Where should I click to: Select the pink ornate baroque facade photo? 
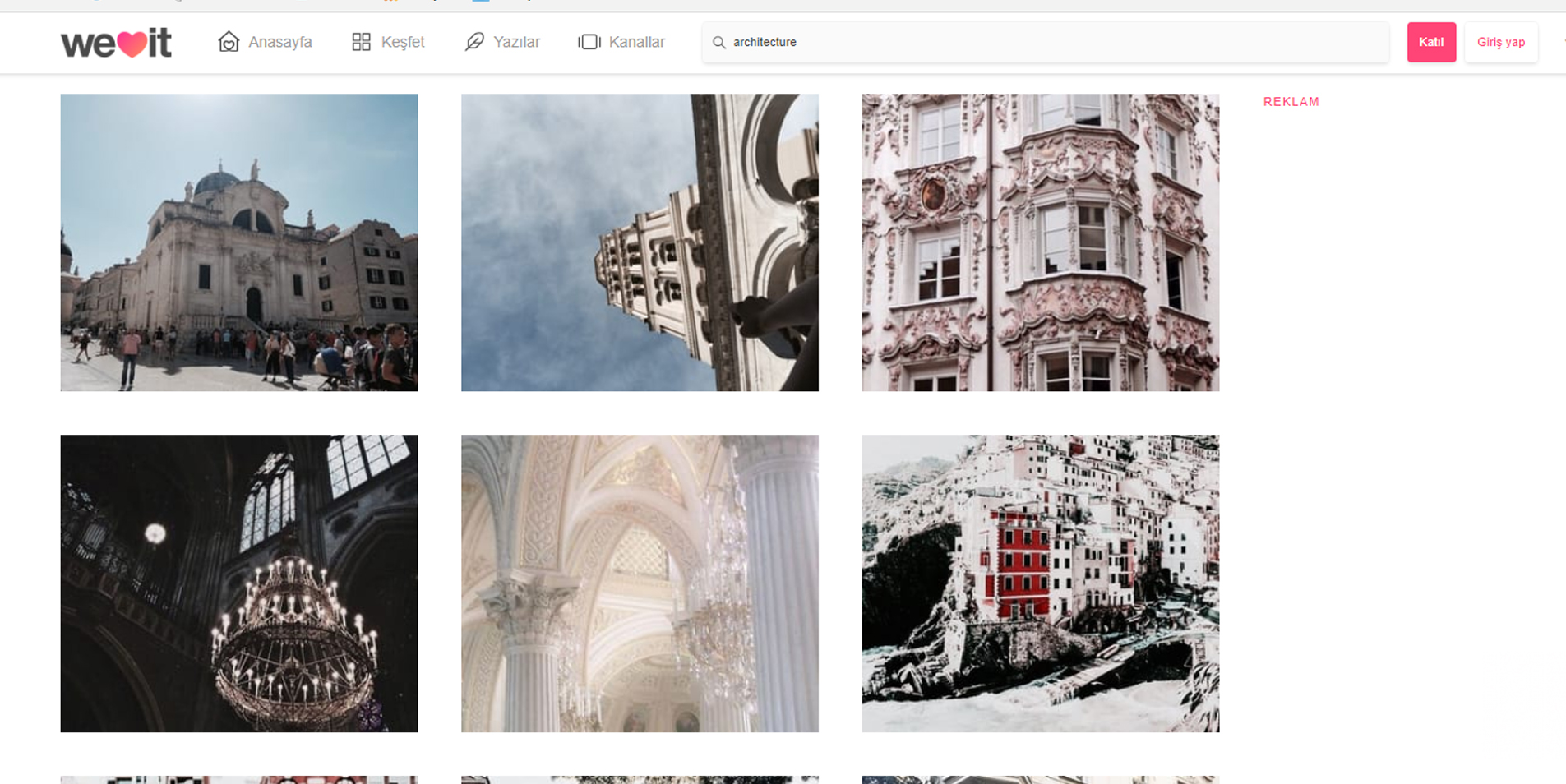tap(1040, 242)
